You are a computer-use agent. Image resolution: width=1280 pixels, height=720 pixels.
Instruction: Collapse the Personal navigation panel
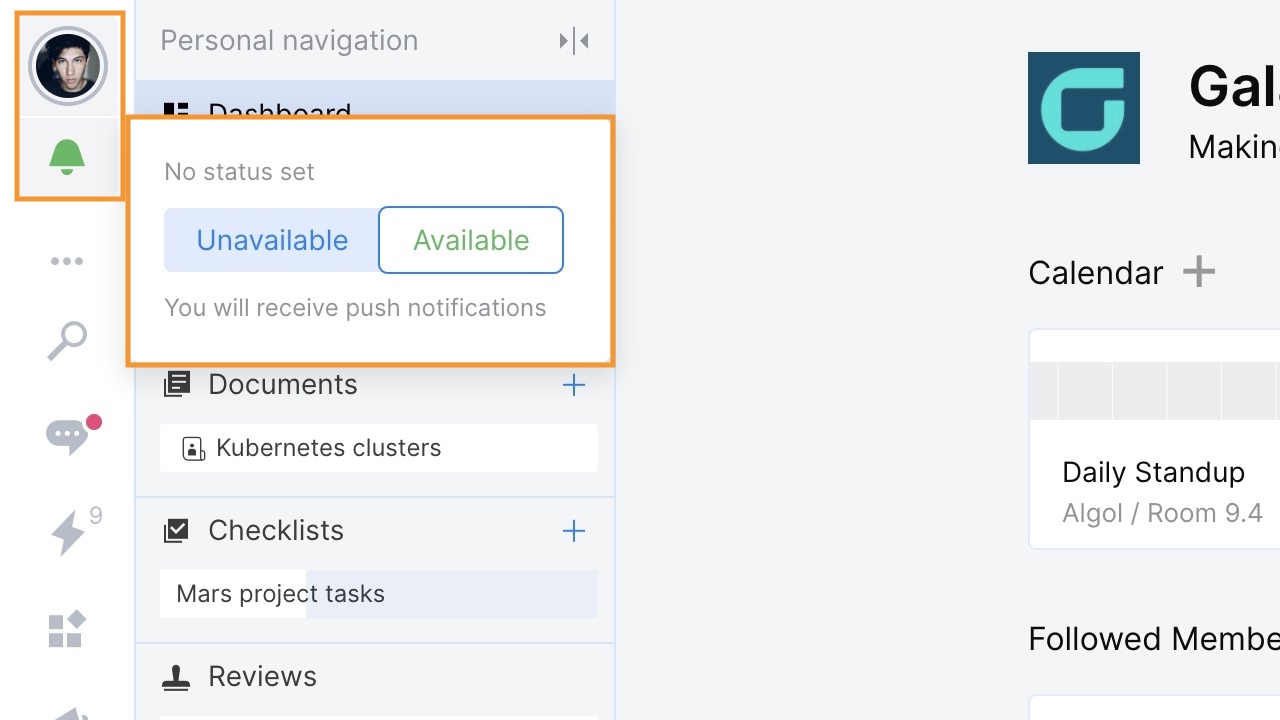click(x=574, y=41)
